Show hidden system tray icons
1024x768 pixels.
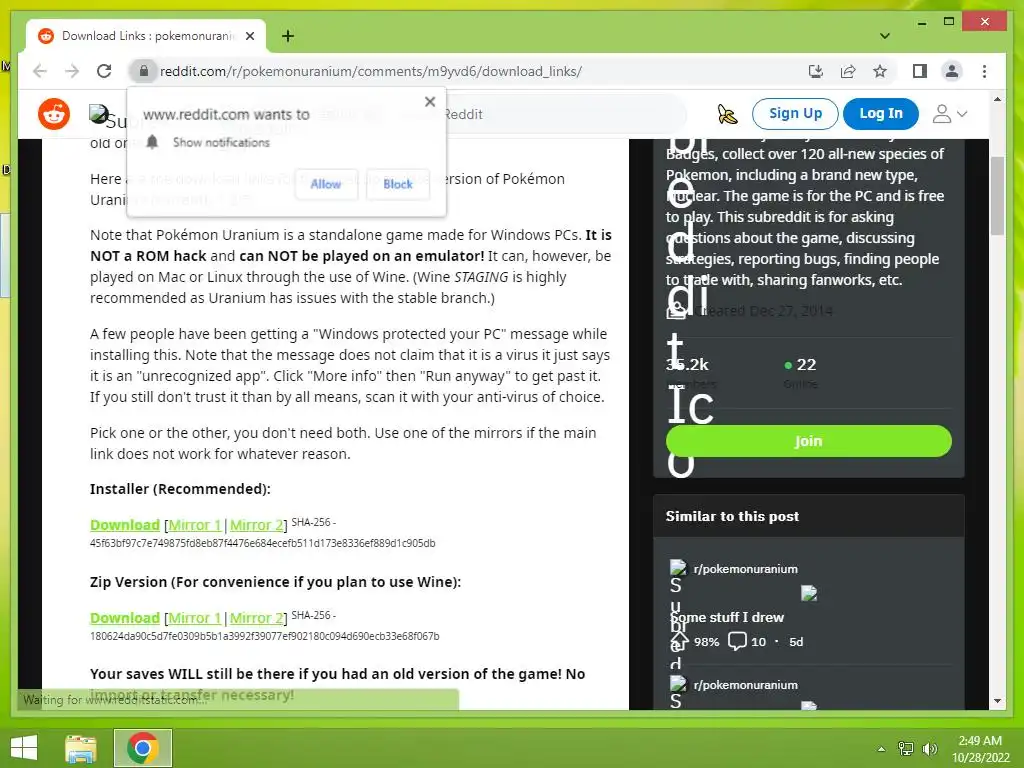tap(881, 748)
